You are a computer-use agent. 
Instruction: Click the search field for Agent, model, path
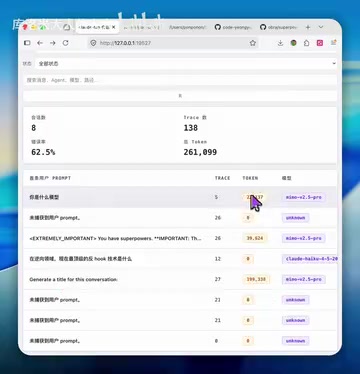180,80
